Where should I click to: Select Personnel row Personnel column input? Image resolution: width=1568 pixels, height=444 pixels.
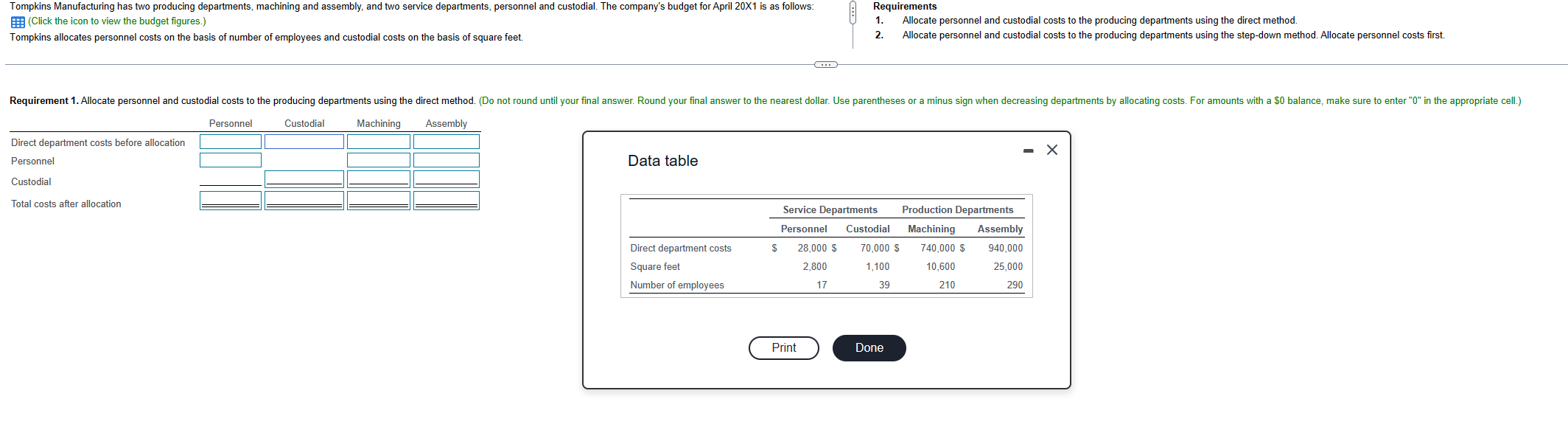[x=231, y=160]
